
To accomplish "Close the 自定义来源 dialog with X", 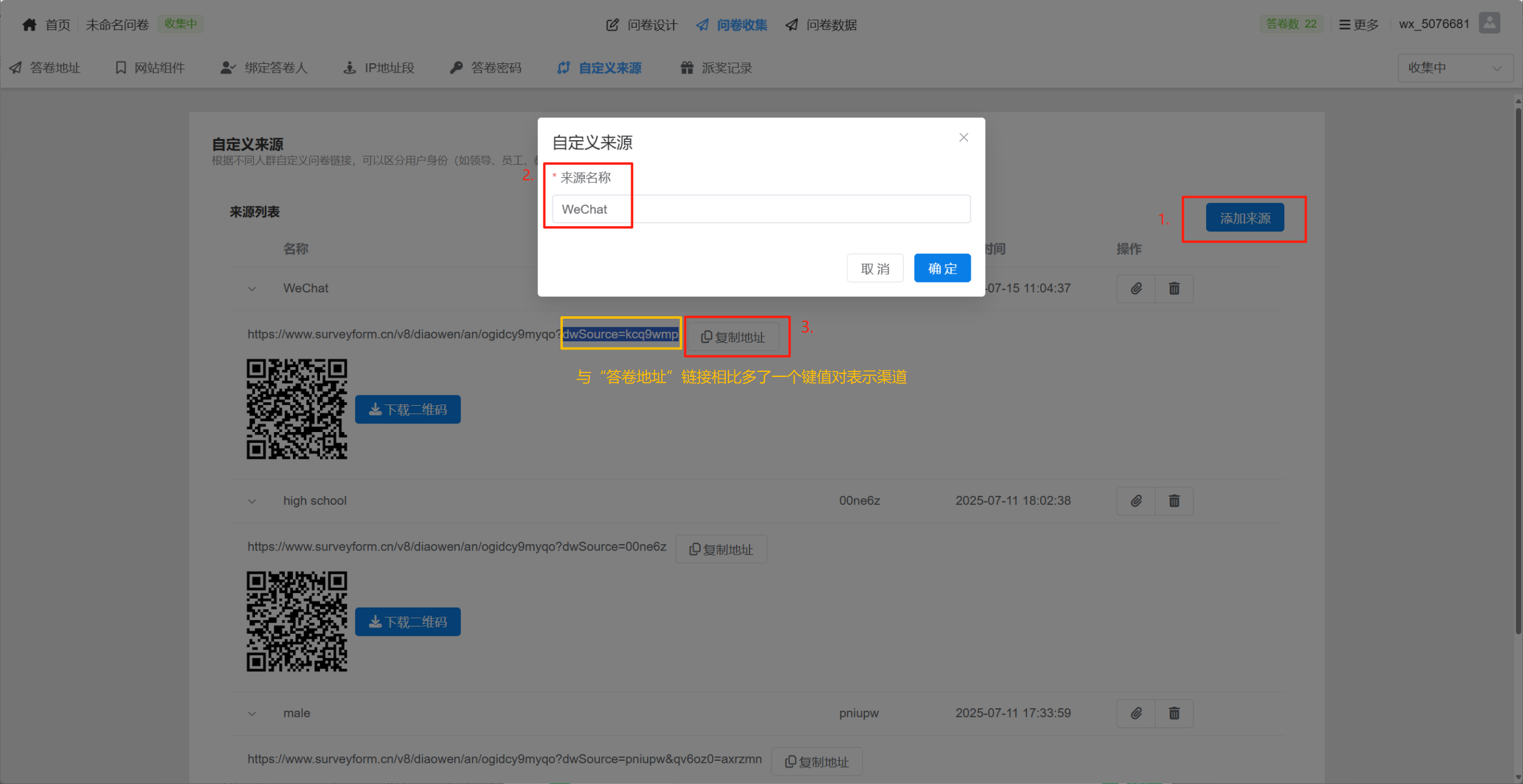I will 963,138.
